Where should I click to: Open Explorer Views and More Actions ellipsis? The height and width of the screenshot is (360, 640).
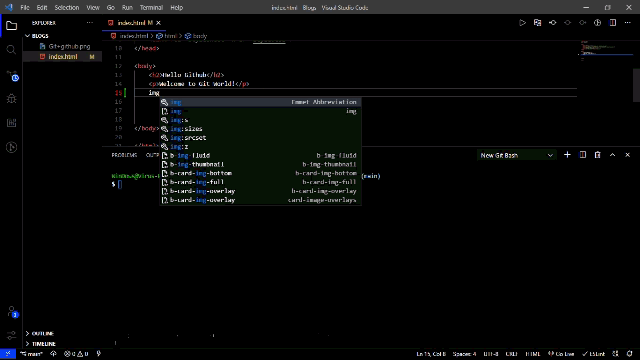pos(89,23)
